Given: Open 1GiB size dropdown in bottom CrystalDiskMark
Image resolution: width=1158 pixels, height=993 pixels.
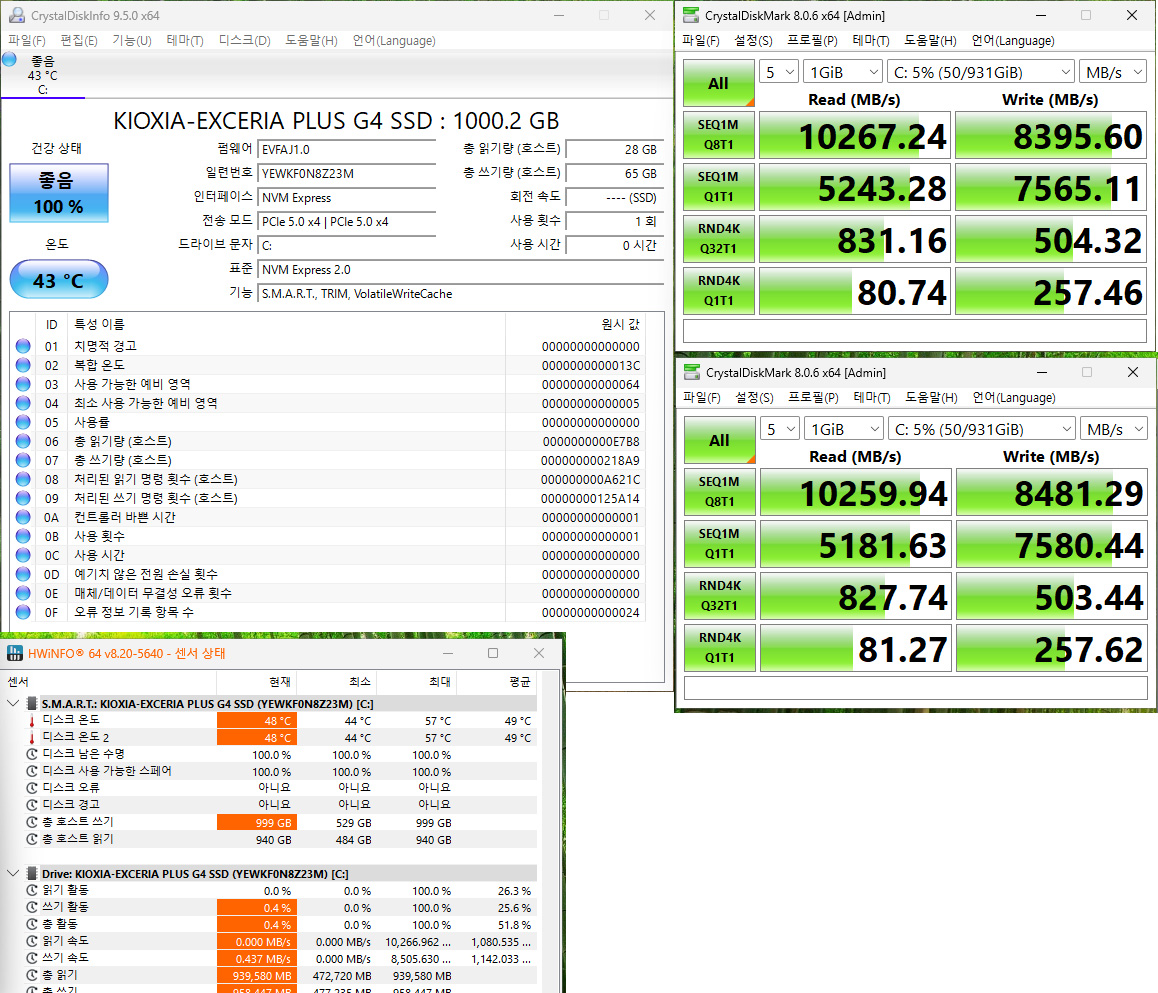Looking at the screenshot, I should point(843,429).
